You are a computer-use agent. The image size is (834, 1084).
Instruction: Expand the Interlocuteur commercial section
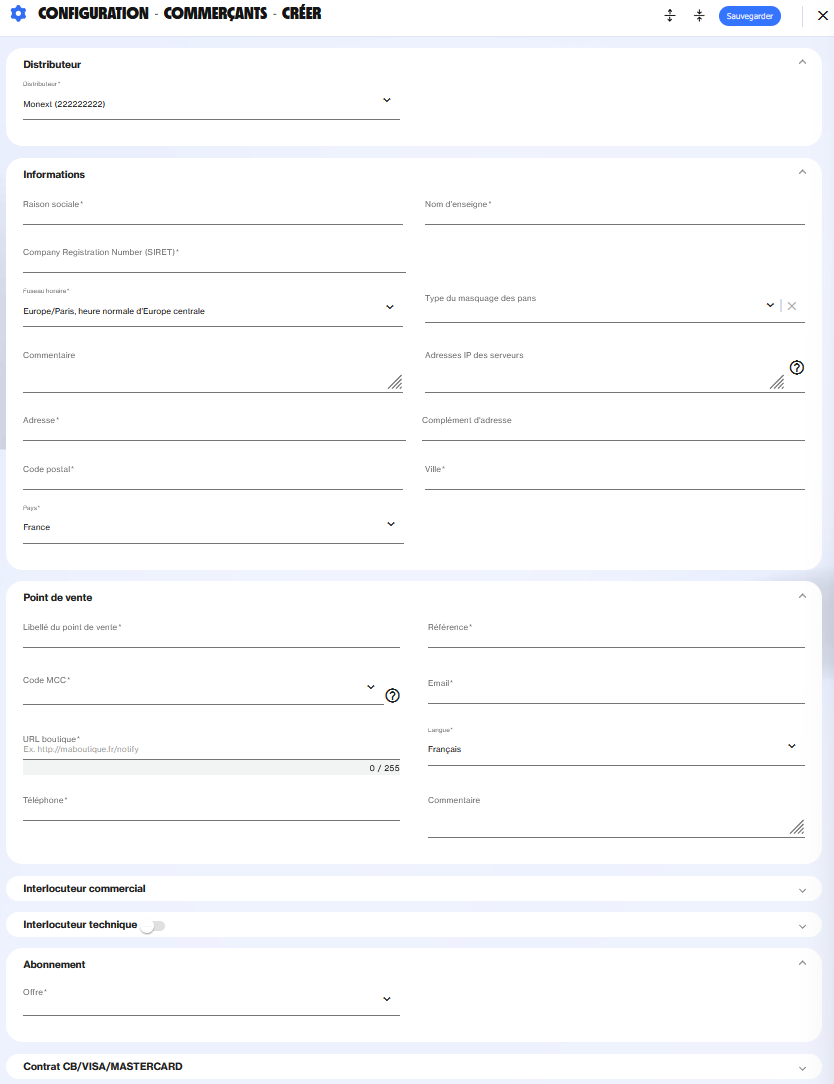coord(802,890)
